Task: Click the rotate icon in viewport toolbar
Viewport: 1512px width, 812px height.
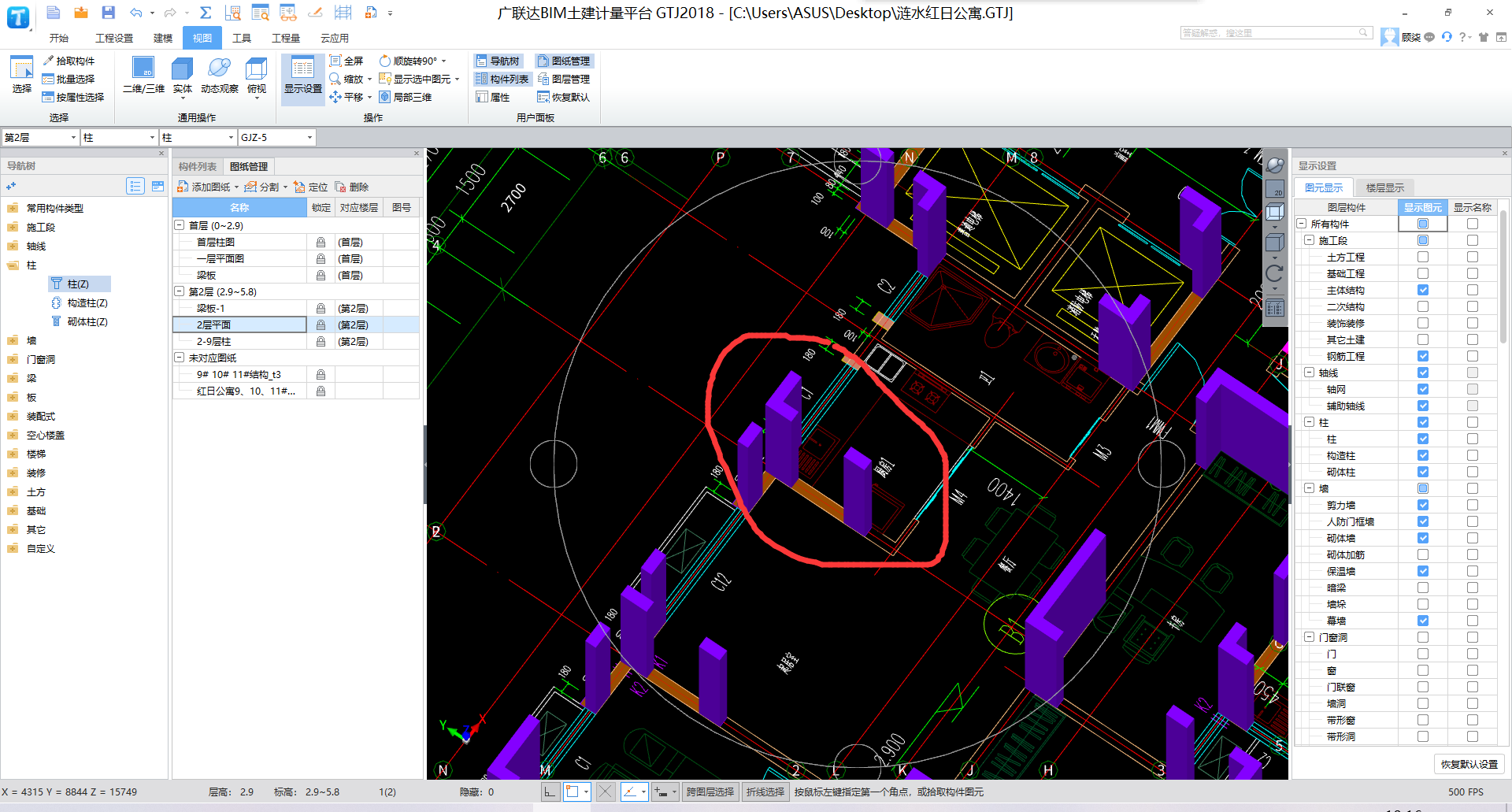Action: coord(1275,273)
